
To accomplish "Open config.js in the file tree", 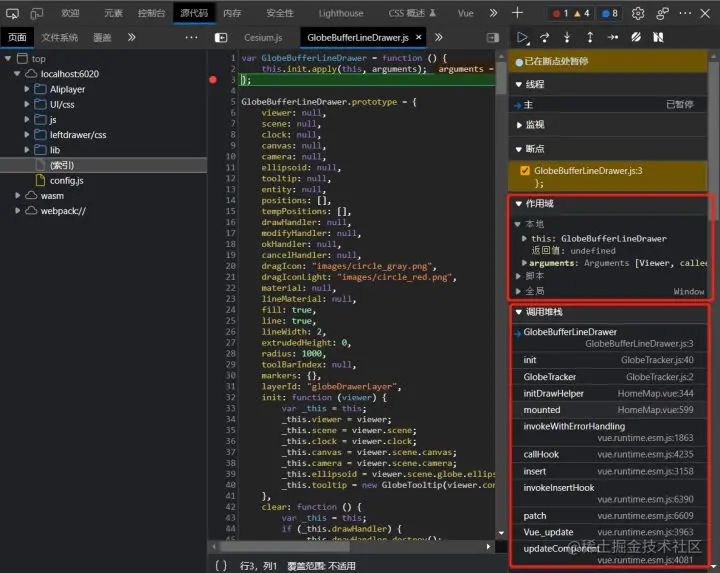I will [66, 180].
